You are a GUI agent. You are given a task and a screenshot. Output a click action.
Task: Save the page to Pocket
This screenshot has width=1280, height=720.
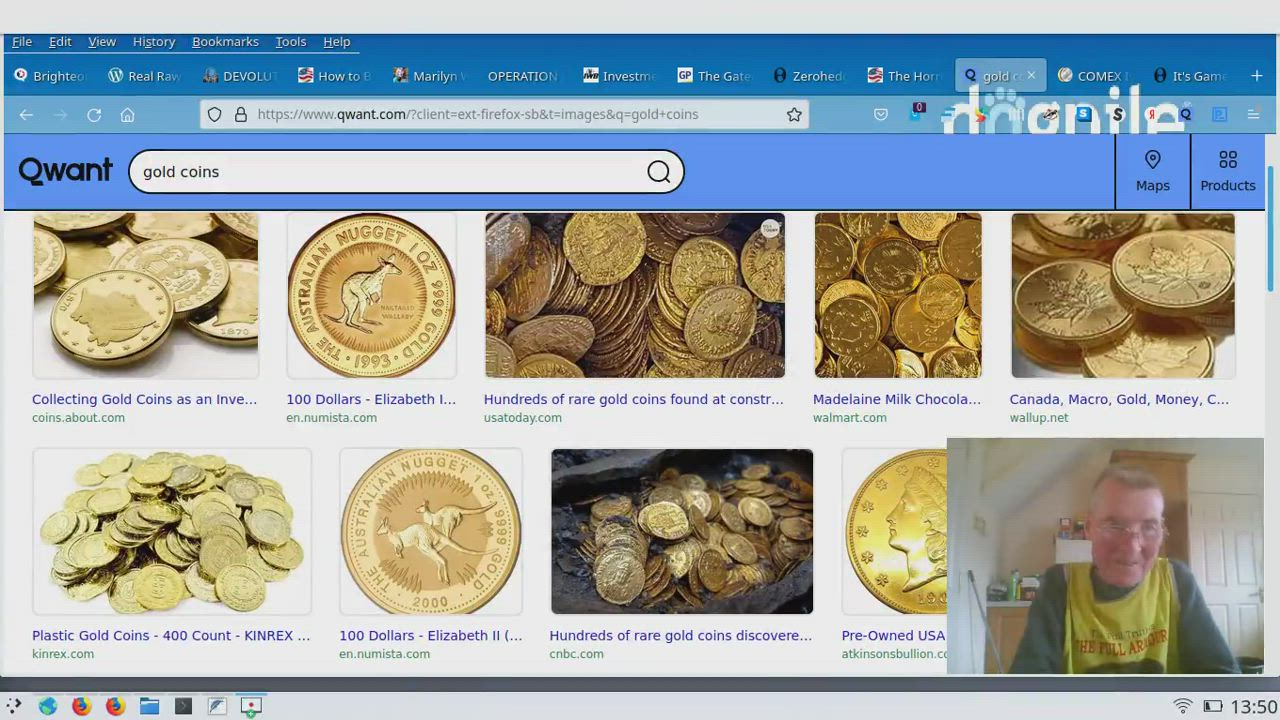click(880, 115)
